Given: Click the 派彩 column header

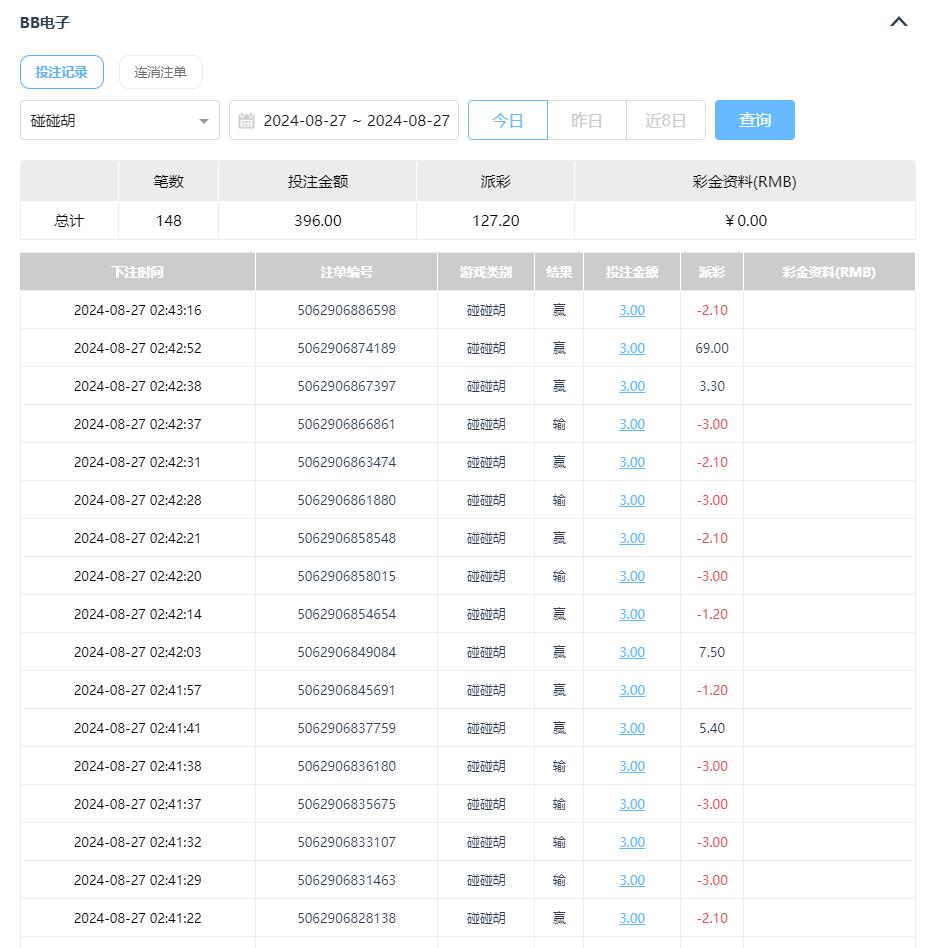Looking at the screenshot, I should click(x=711, y=271).
